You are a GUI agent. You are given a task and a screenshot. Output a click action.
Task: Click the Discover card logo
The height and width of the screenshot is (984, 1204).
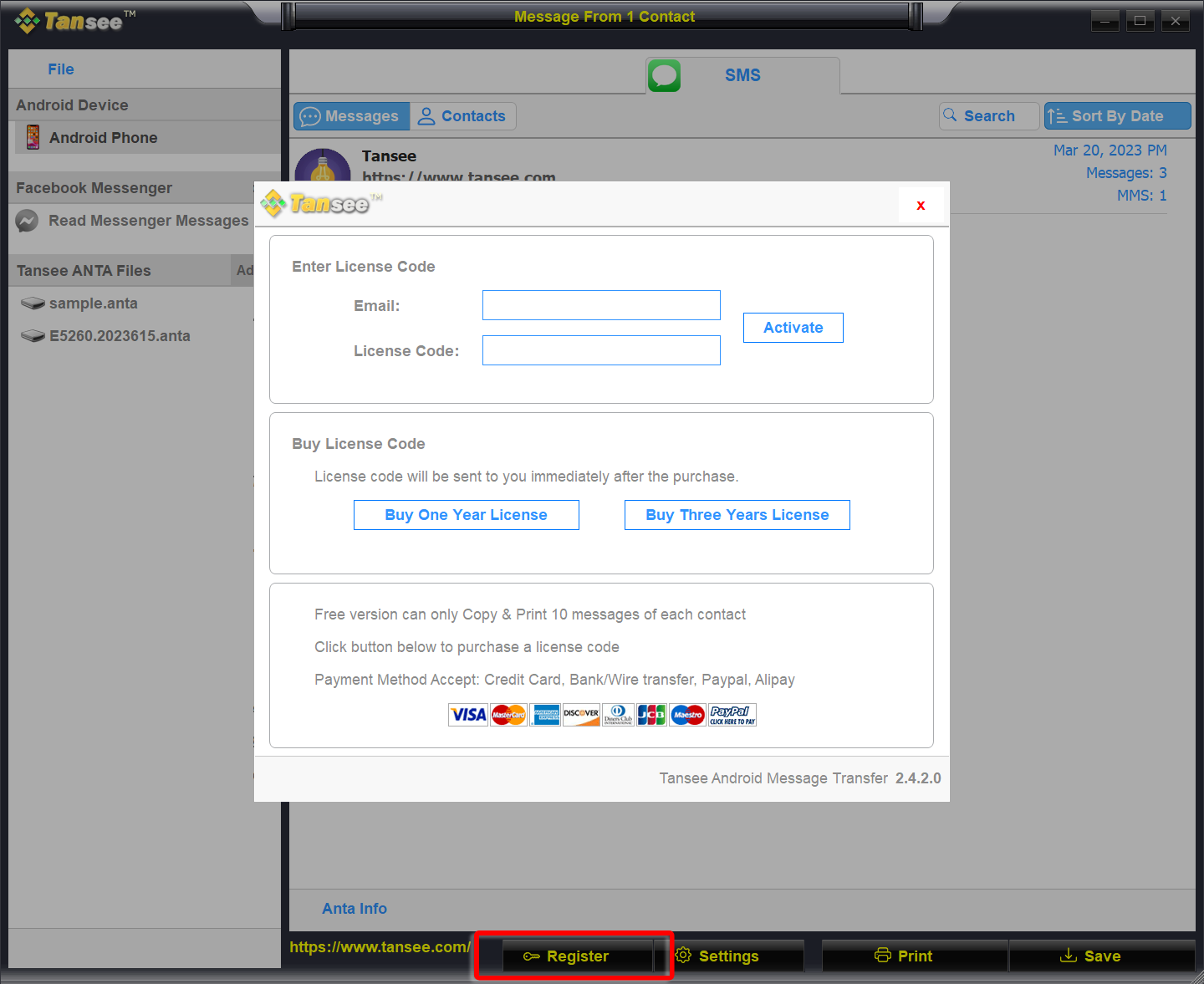point(581,715)
